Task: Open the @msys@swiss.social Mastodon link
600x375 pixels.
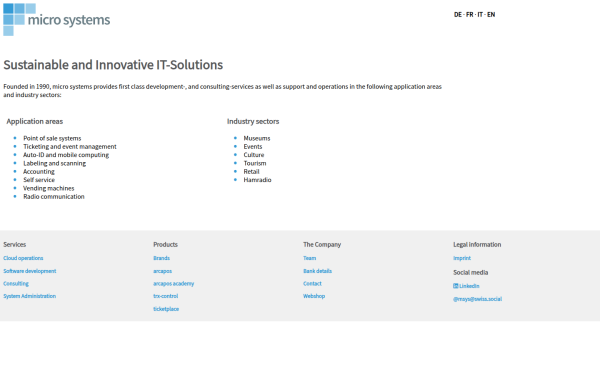Action: tap(478, 299)
